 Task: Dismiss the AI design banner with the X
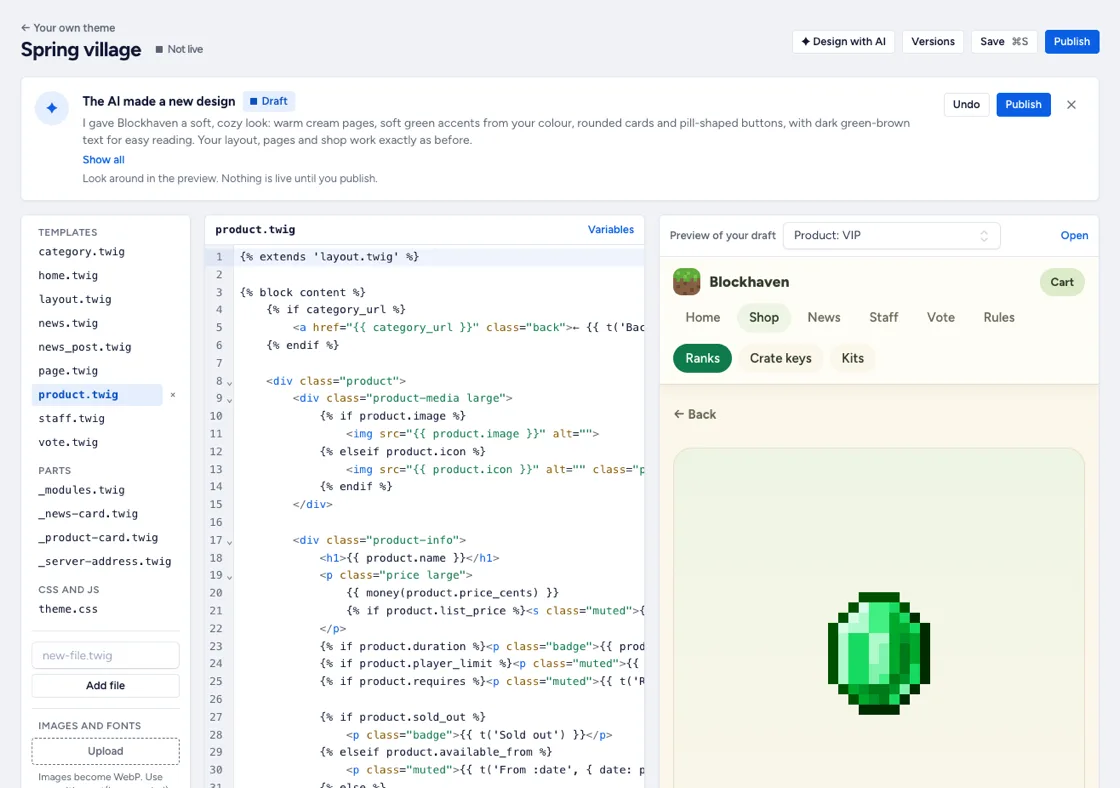(1071, 104)
